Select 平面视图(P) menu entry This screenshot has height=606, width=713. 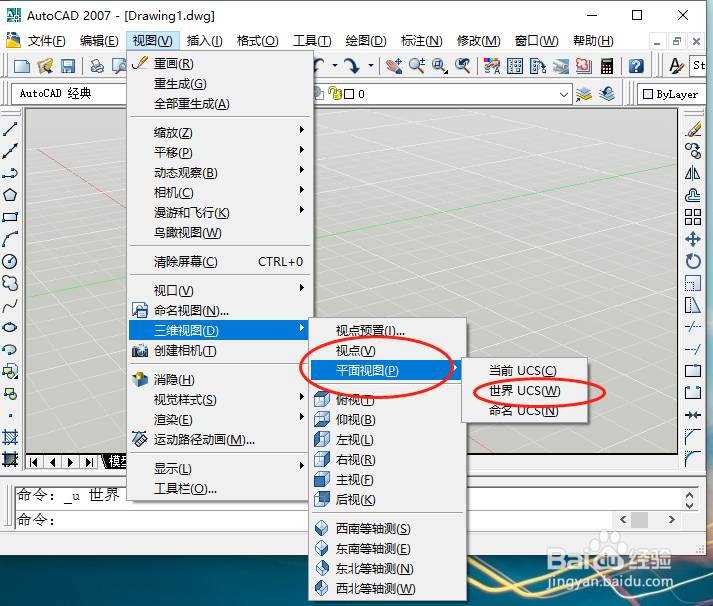[385, 371]
